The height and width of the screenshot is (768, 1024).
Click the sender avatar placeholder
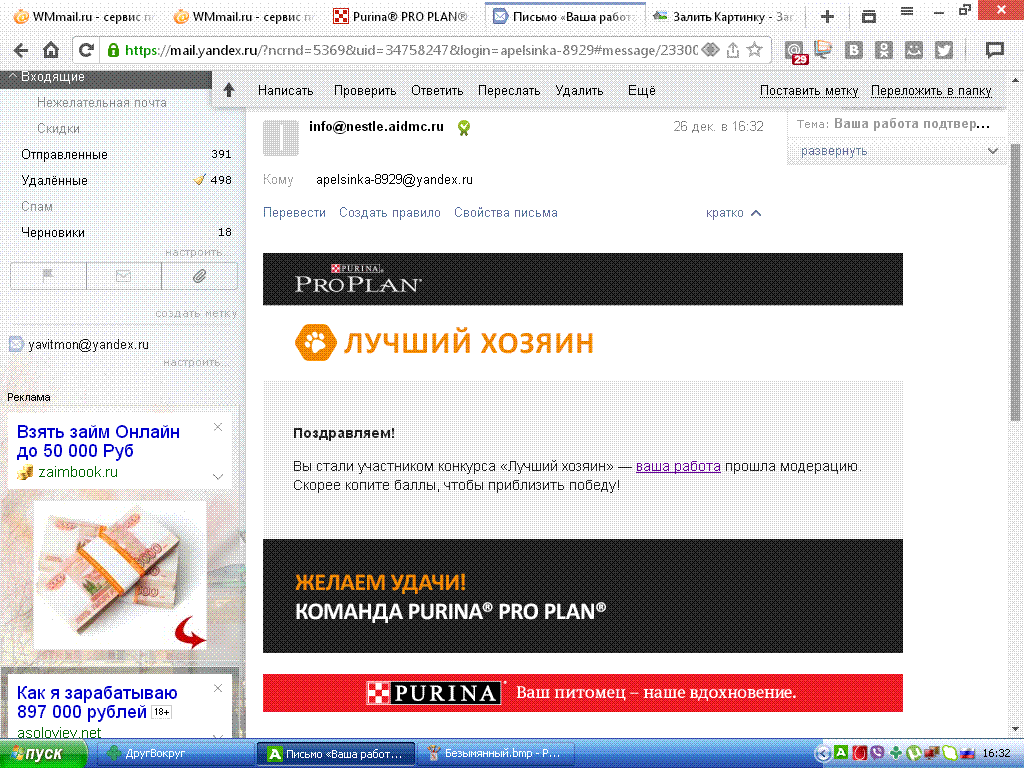[x=281, y=138]
